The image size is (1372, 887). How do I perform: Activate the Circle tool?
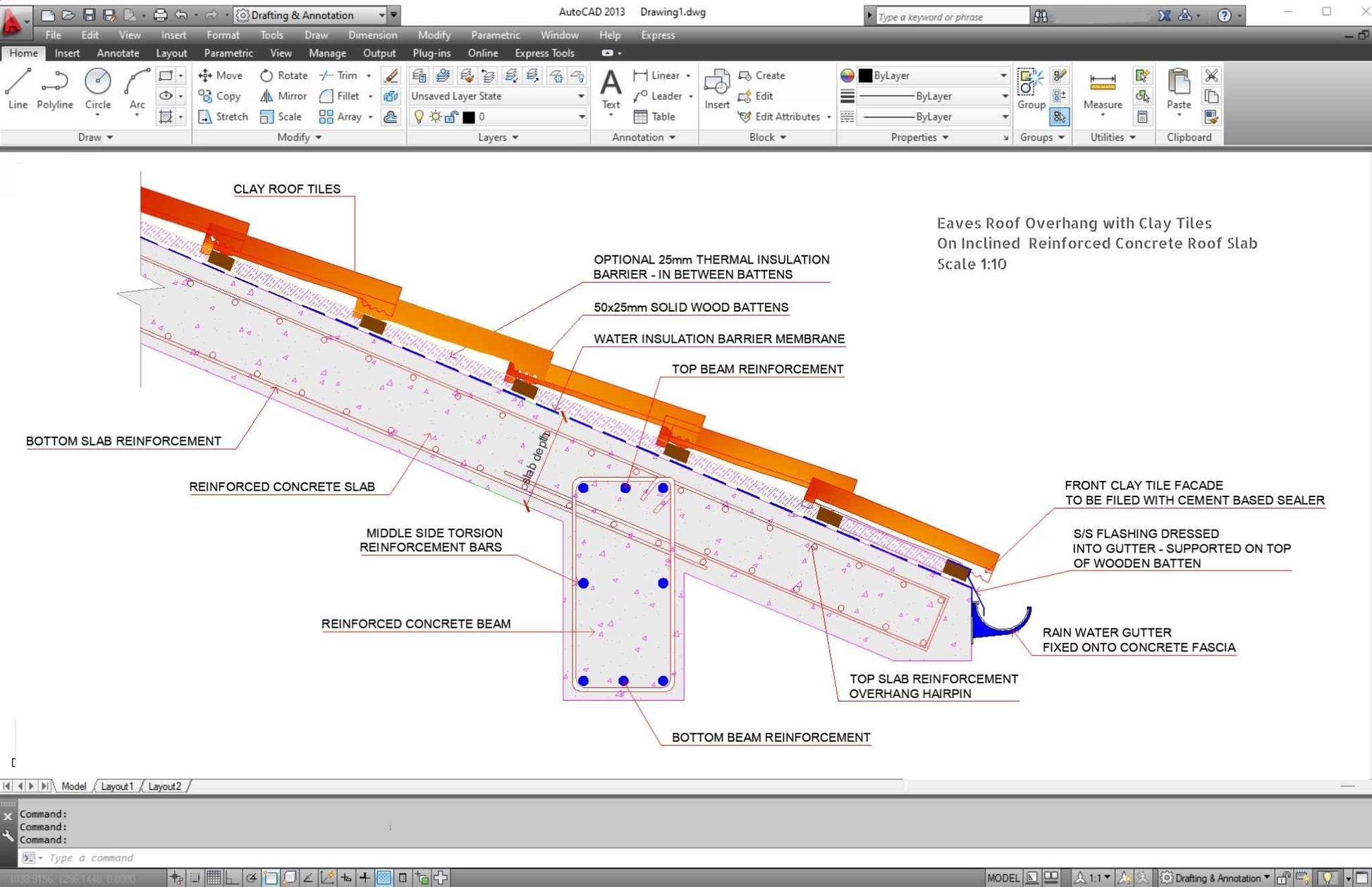click(x=97, y=87)
